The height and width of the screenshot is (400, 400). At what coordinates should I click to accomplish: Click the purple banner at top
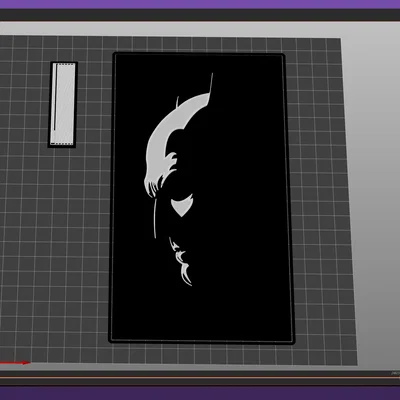(x=200, y=4)
